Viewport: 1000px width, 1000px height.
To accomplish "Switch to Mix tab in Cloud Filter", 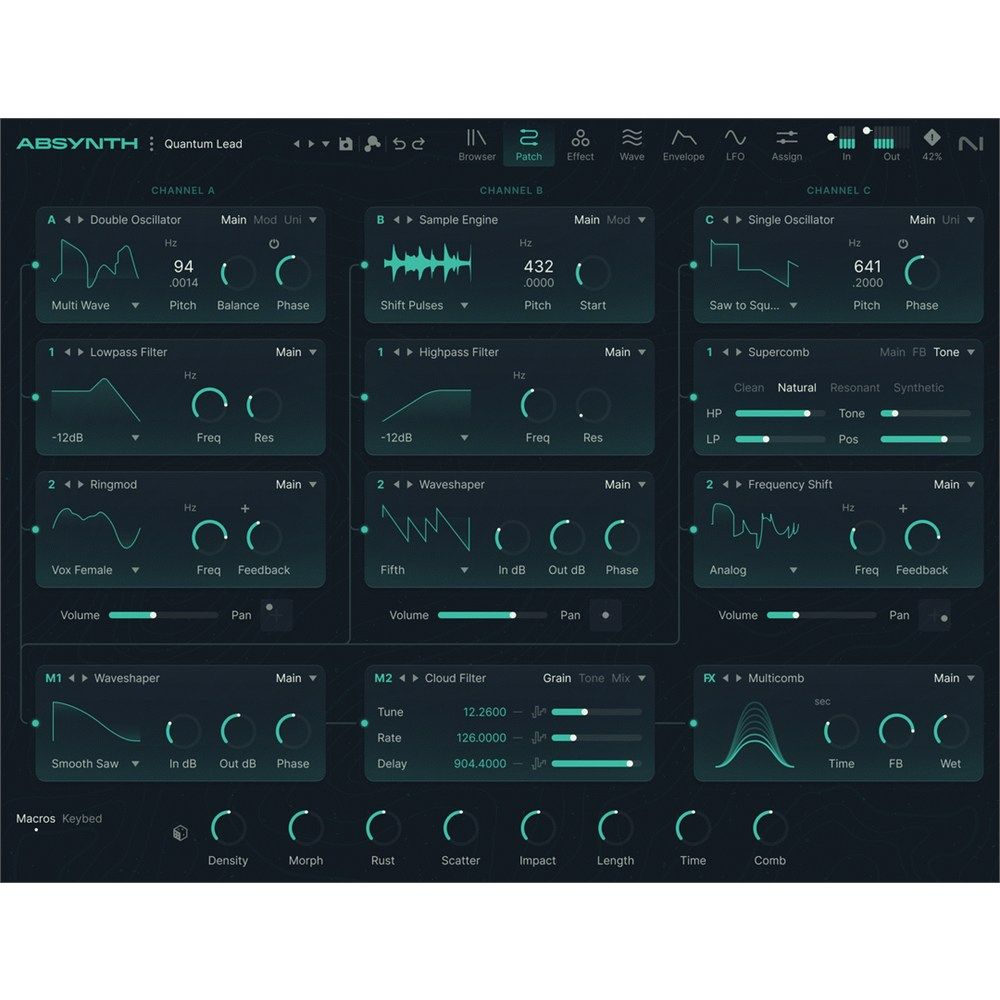I will pos(621,679).
